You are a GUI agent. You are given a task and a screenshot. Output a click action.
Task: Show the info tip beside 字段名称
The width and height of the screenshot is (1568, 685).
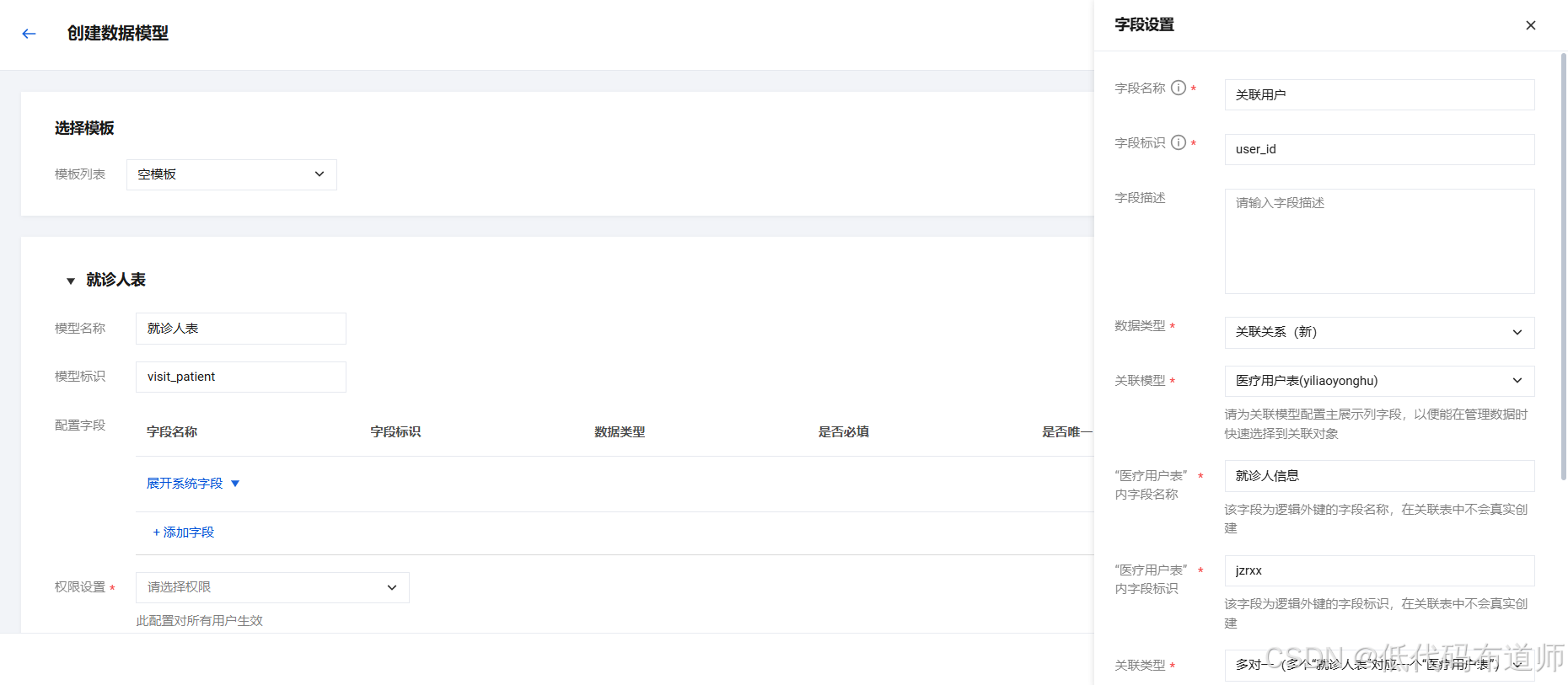[1179, 88]
